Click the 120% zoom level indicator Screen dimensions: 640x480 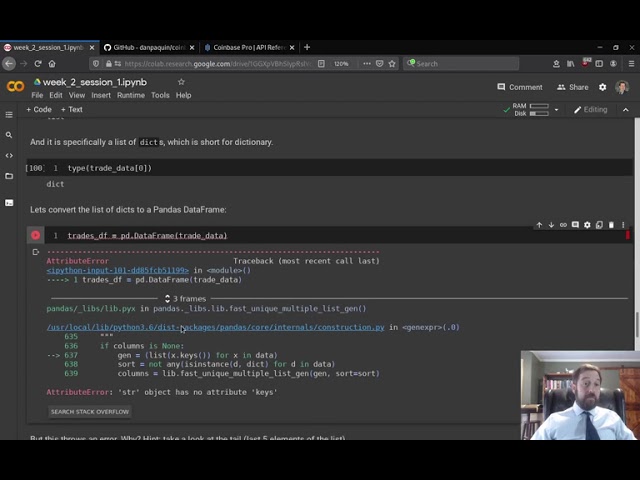pyautogui.click(x=341, y=64)
